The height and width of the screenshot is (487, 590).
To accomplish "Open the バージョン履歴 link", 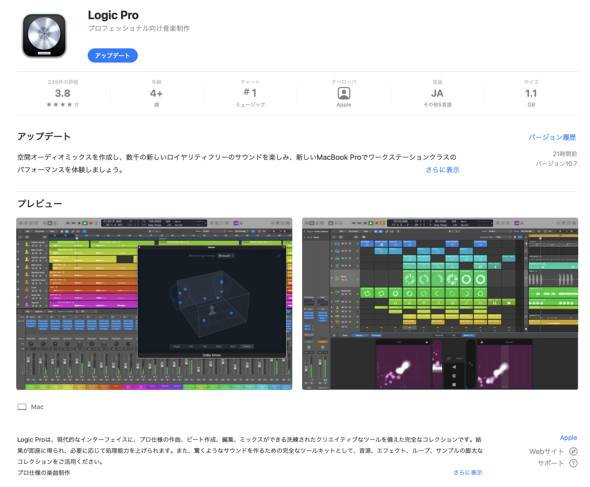I will tap(552, 137).
